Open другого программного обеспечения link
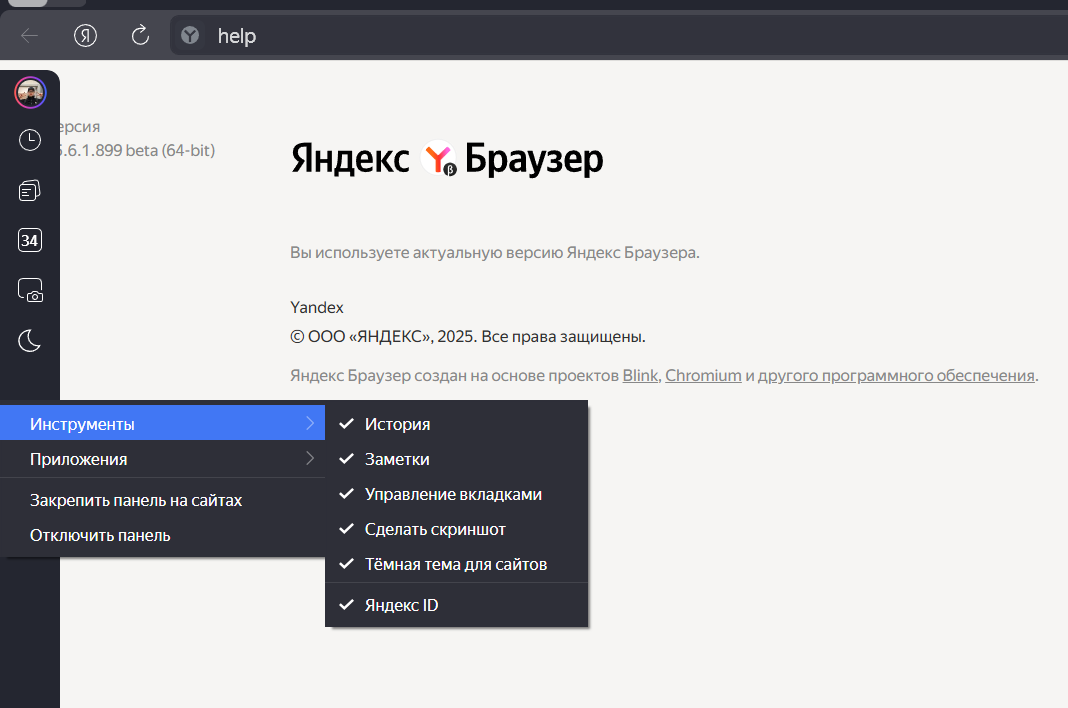This screenshot has width=1068, height=708. click(x=896, y=375)
